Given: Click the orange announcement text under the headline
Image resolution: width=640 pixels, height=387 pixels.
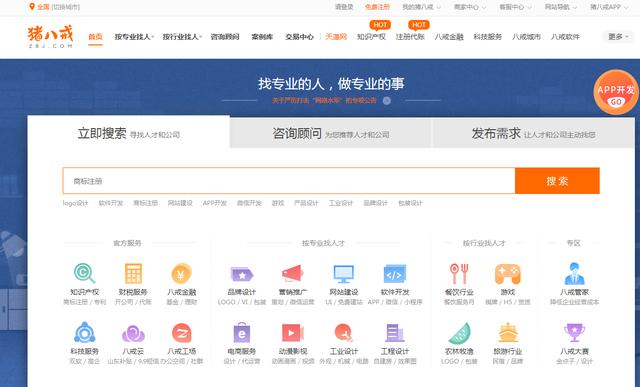Looking at the screenshot, I should pyautogui.click(x=324, y=100).
